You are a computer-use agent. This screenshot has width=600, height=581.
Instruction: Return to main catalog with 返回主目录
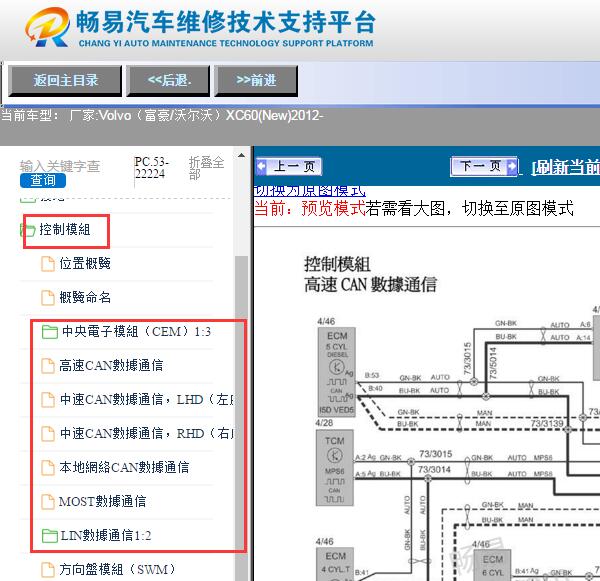coord(65,80)
